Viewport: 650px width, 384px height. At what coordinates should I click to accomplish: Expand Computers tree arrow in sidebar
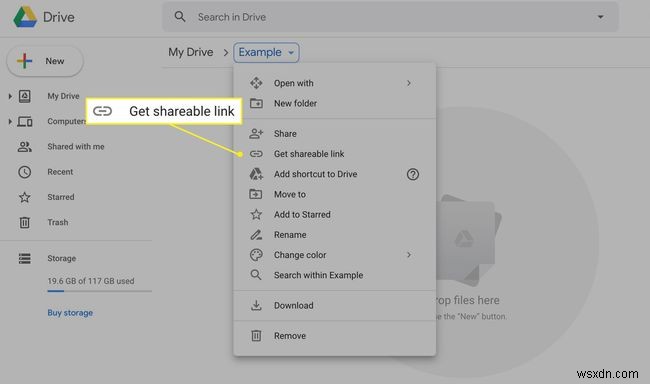tap(10, 122)
